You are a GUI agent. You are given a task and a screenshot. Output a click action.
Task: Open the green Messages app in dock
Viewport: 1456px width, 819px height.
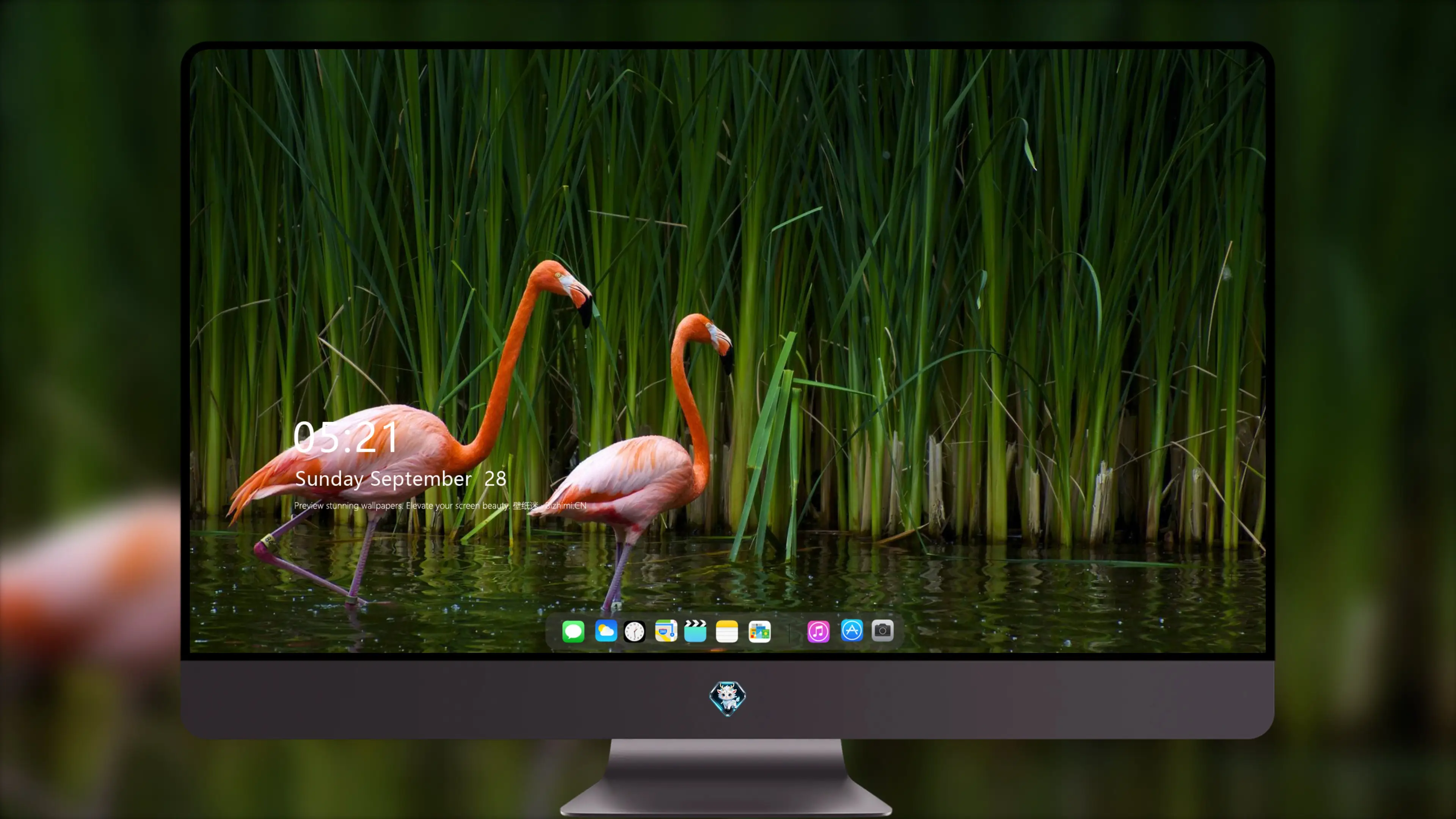coord(573,631)
